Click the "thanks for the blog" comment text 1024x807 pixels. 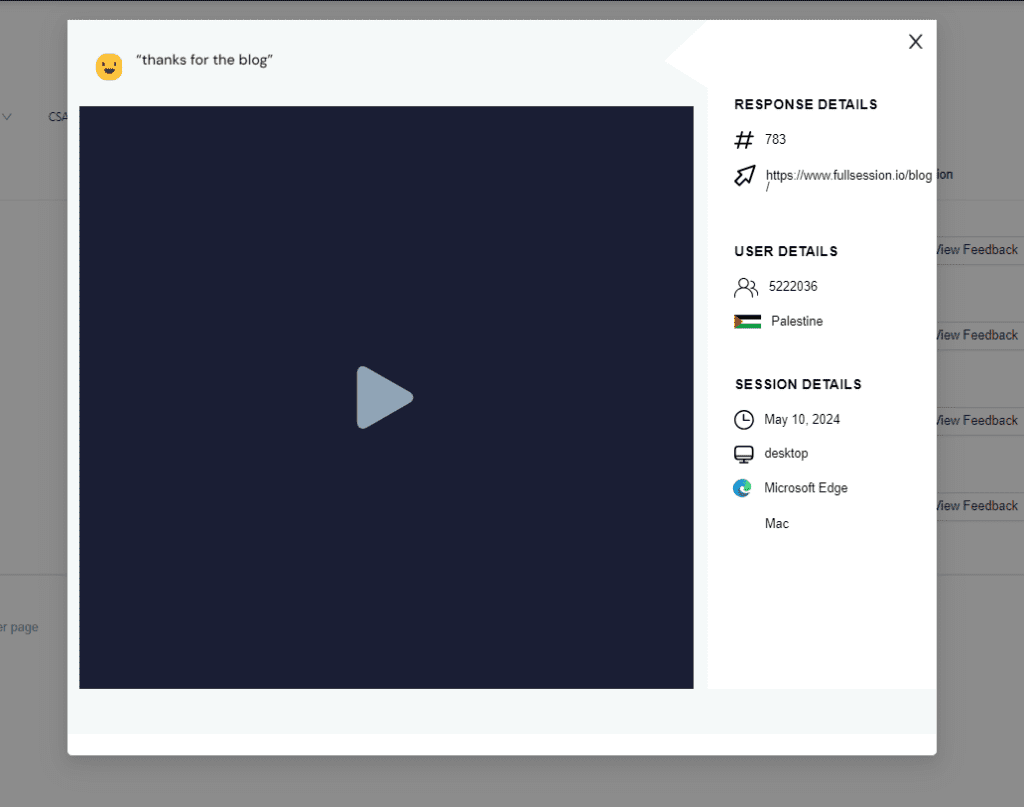pyautogui.click(x=205, y=60)
